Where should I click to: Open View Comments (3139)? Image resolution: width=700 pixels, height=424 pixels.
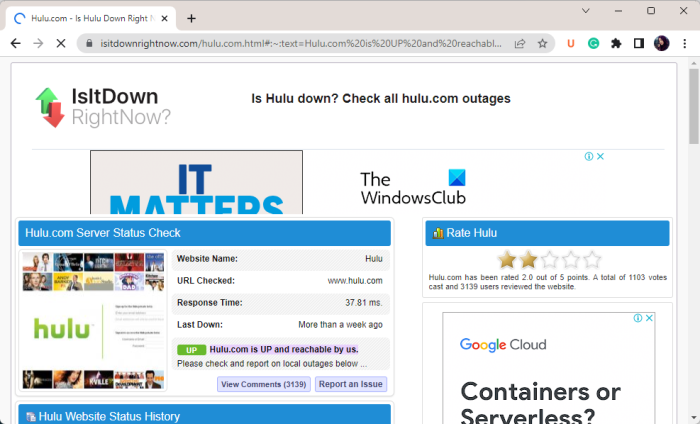263,384
